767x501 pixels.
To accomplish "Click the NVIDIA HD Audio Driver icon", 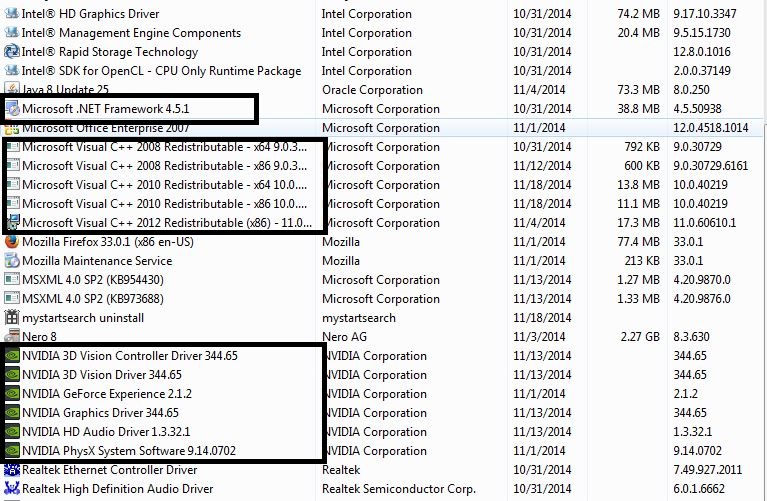I will coord(12,432).
